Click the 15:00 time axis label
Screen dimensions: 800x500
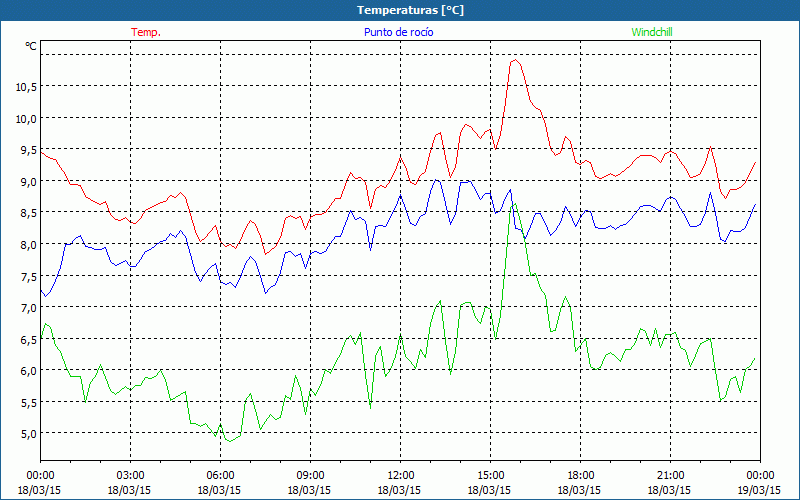[x=490, y=476]
